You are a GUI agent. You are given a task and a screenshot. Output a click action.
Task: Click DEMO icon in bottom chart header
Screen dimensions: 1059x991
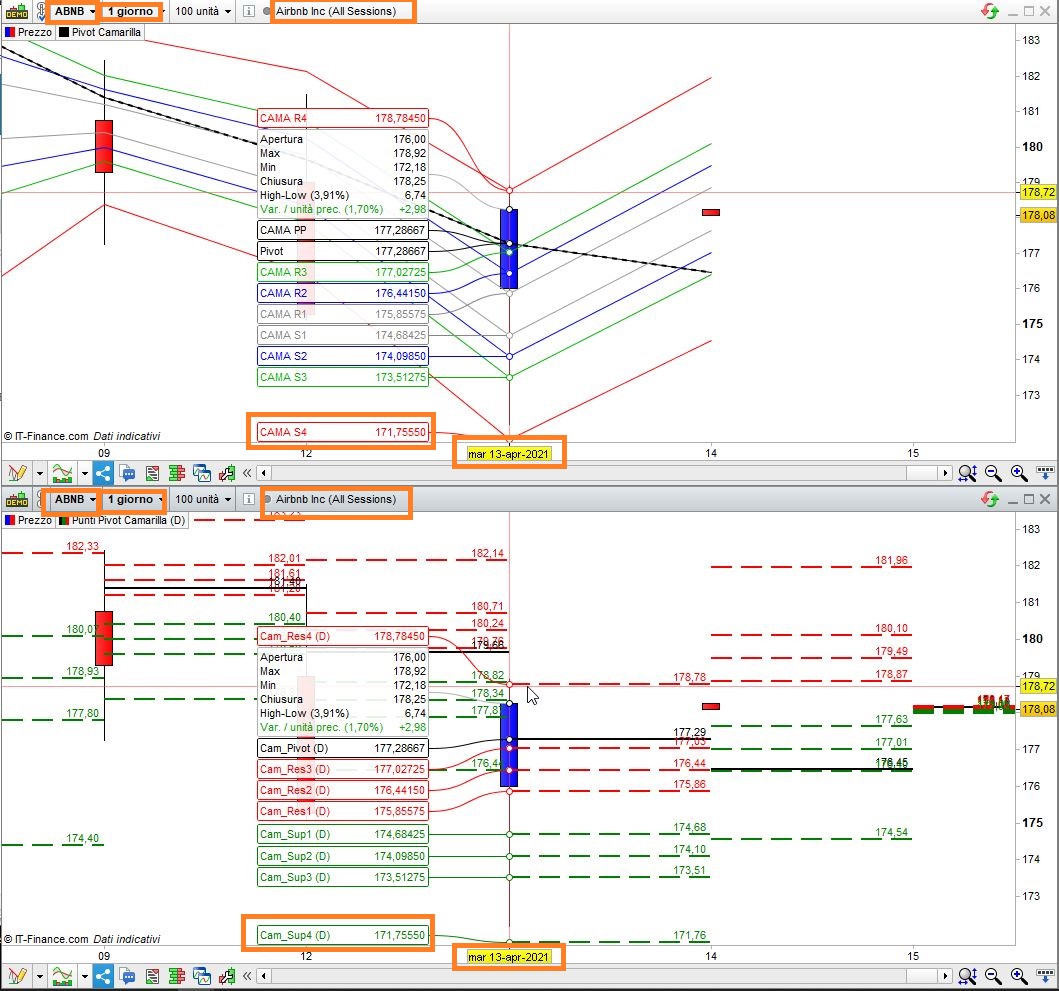pos(17,500)
